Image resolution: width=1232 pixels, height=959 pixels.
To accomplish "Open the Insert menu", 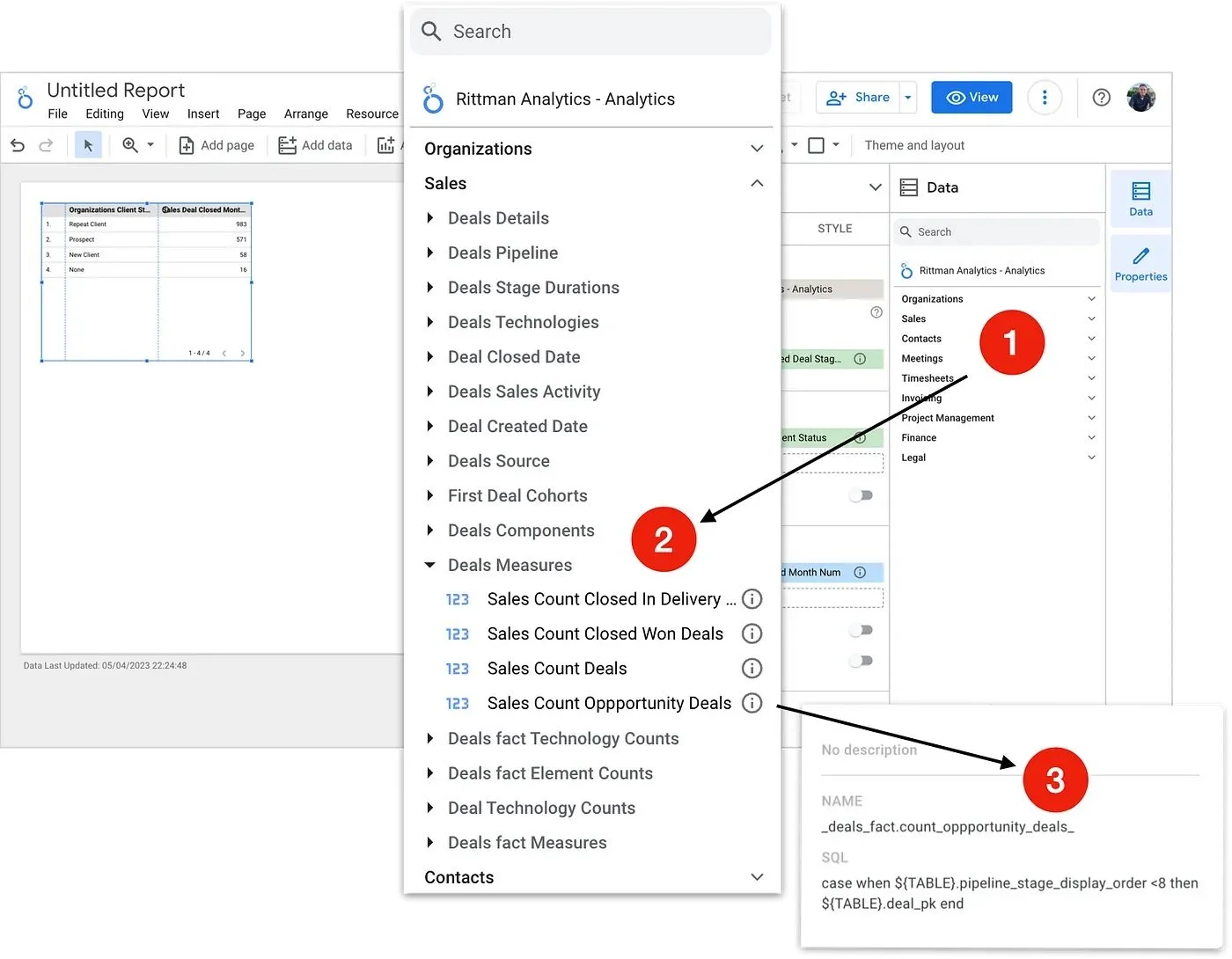I will pyautogui.click(x=203, y=113).
